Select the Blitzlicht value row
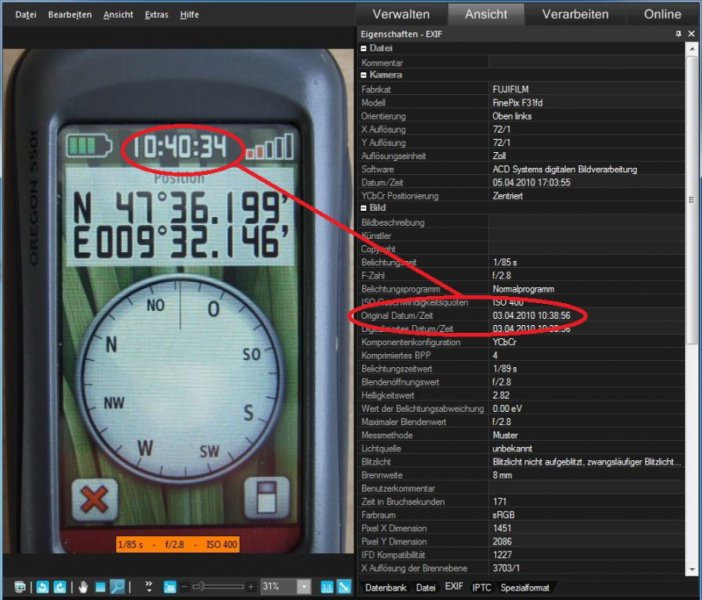Screen dimensions: 702x600 [587, 462]
